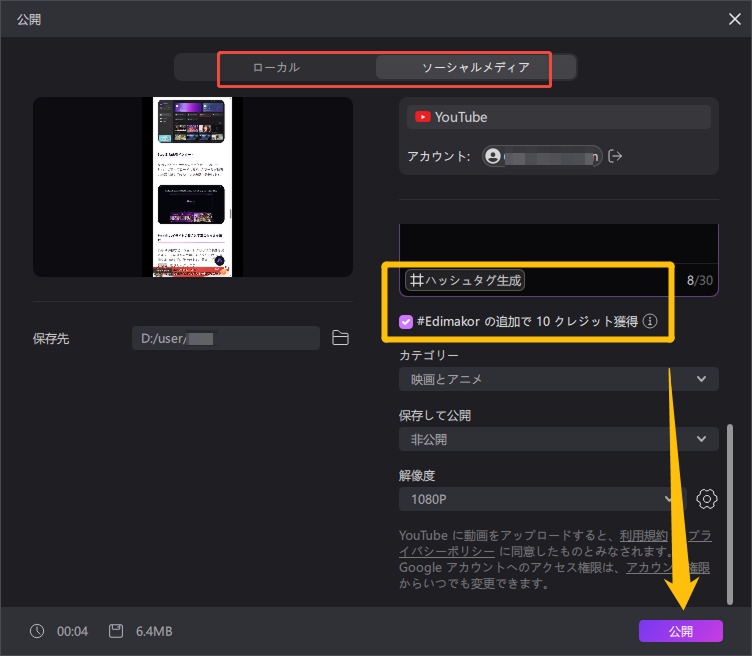Open the 保存して公開 dropdown 非公開
Image resolution: width=752 pixels, height=656 pixels.
point(559,439)
